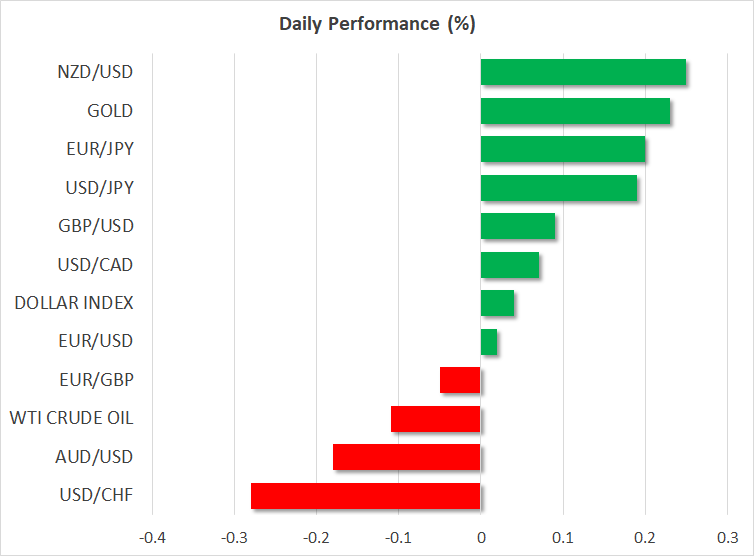Select the -0.4 axis tick label
Screen dimensions: 754x556
point(151,537)
